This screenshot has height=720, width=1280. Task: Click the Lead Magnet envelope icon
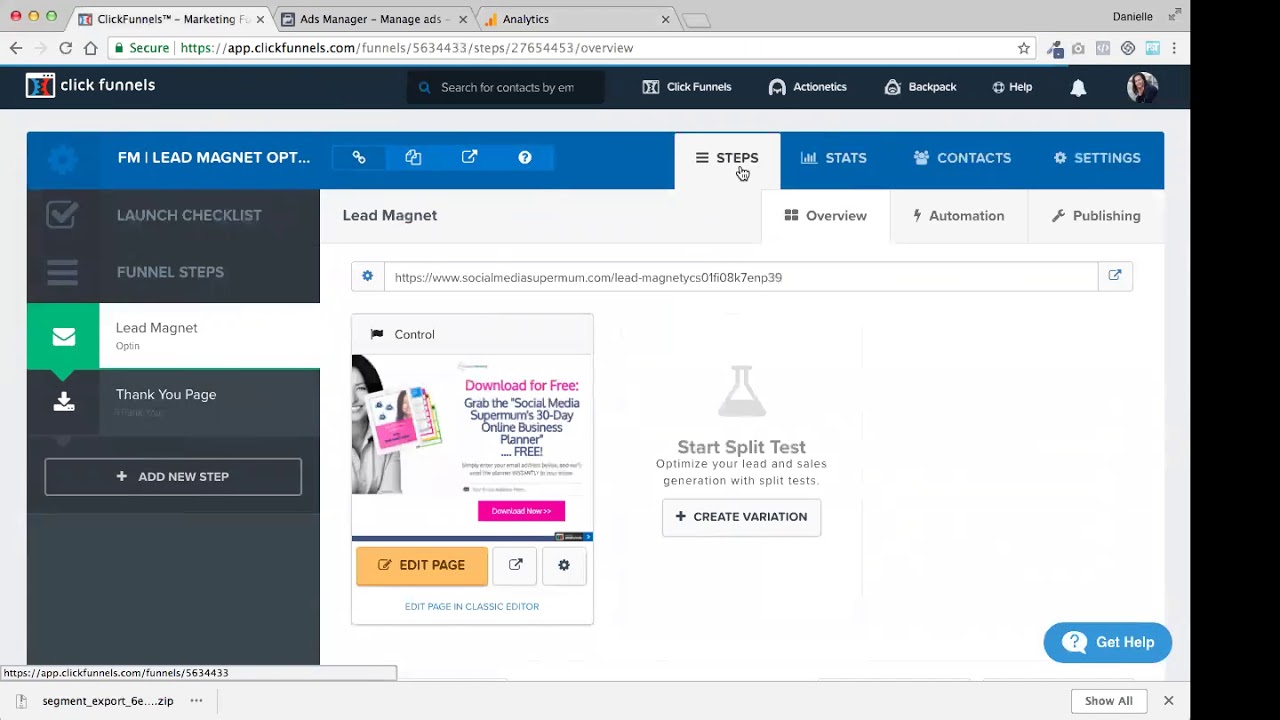coord(63,337)
